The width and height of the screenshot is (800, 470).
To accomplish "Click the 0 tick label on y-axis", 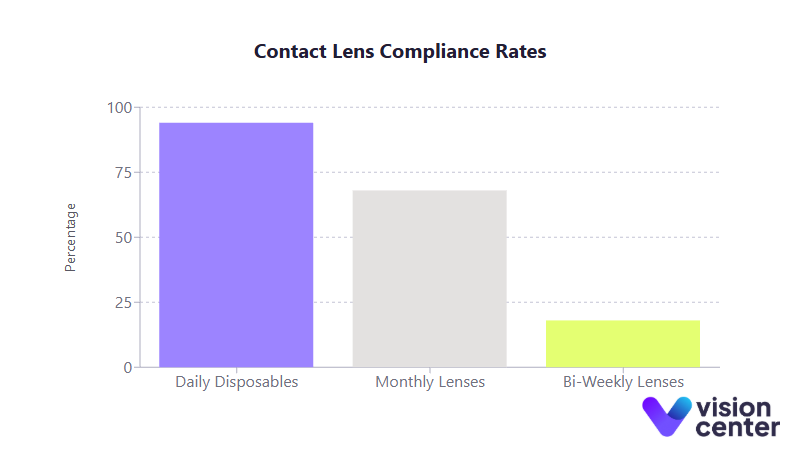I will pyautogui.click(x=127, y=367).
